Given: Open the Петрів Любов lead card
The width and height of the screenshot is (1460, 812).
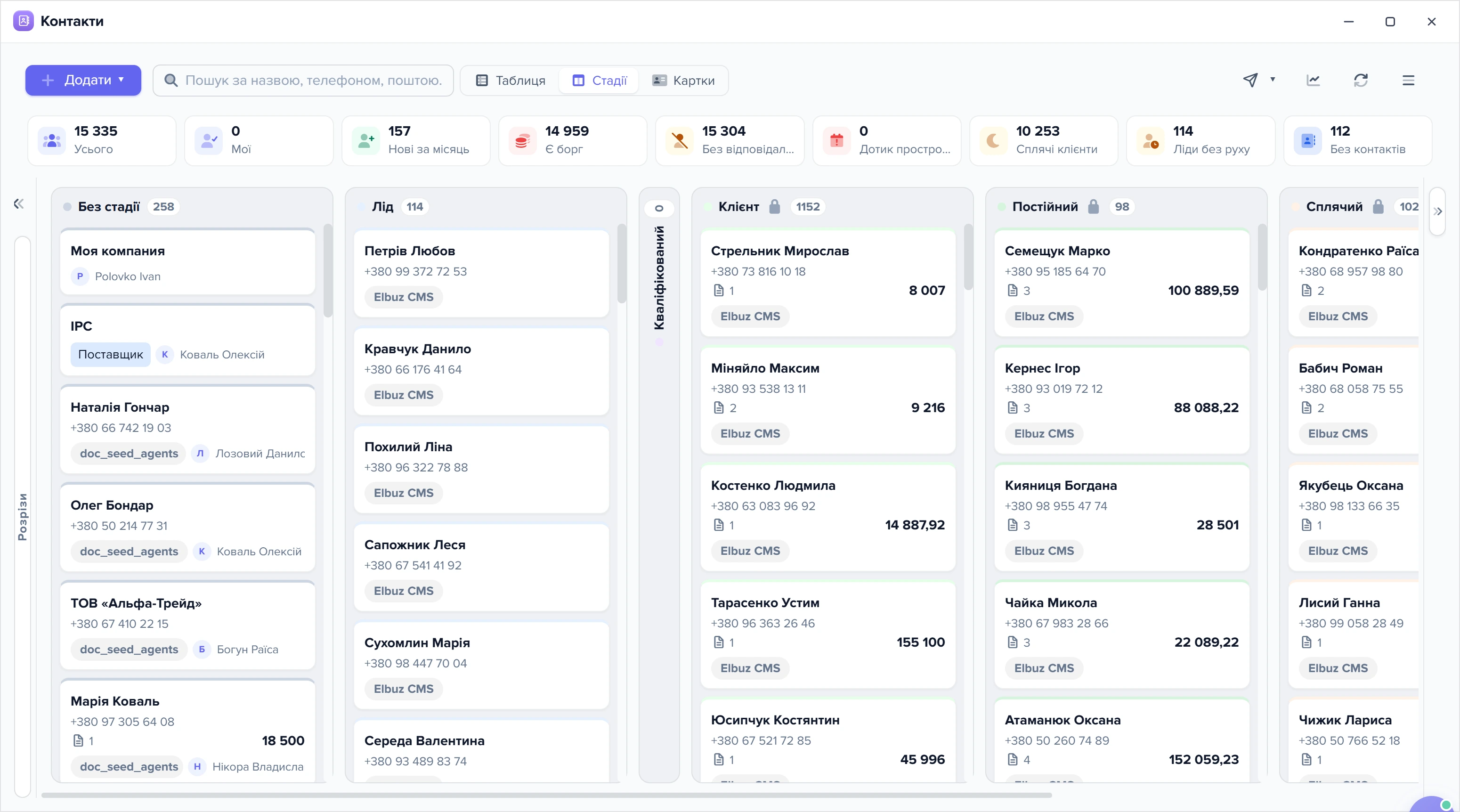Looking at the screenshot, I should point(481,273).
